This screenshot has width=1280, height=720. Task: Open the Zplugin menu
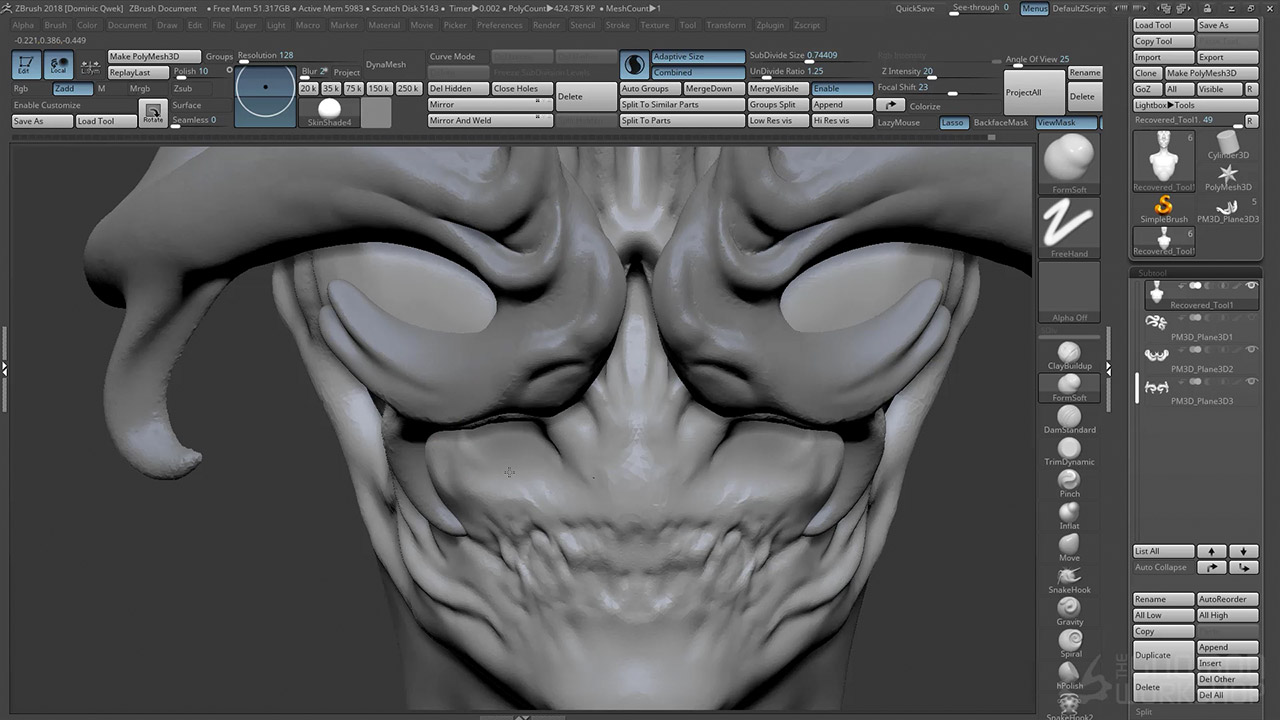point(770,25)
